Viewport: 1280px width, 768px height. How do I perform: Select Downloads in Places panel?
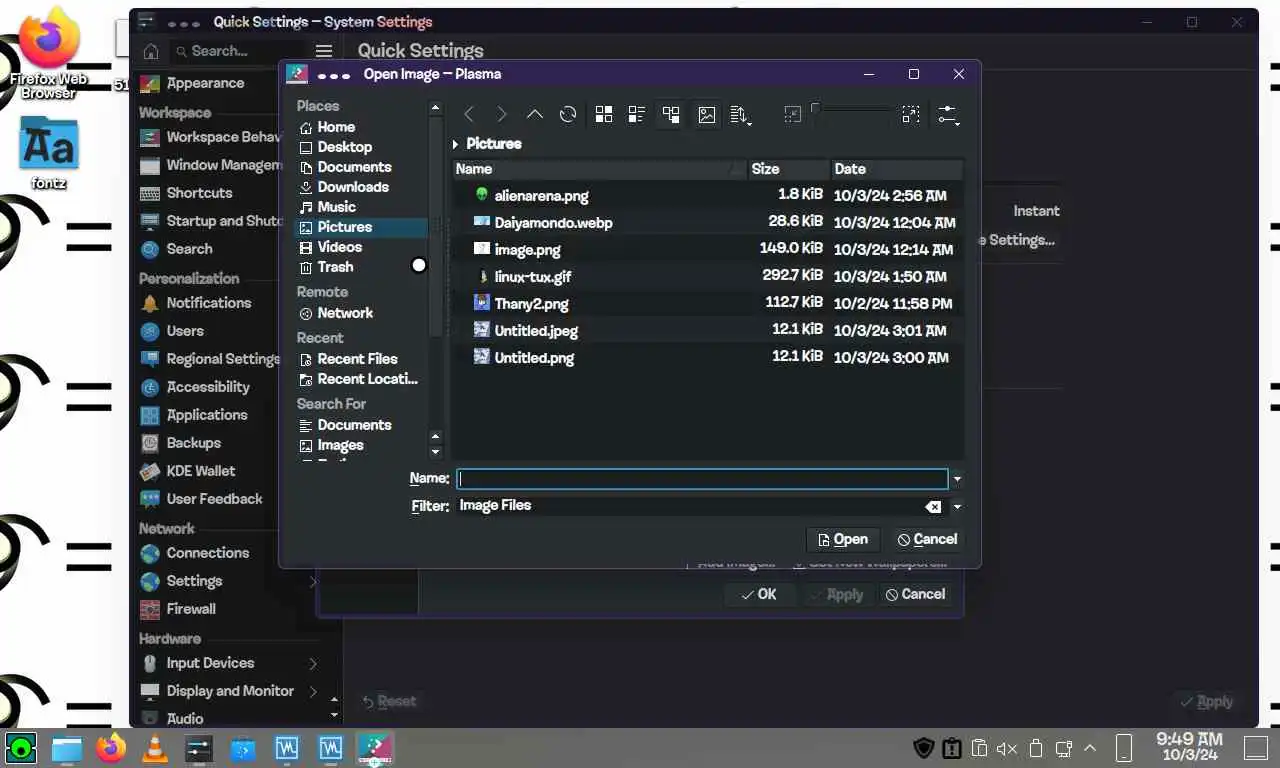(x=362, y=187)
